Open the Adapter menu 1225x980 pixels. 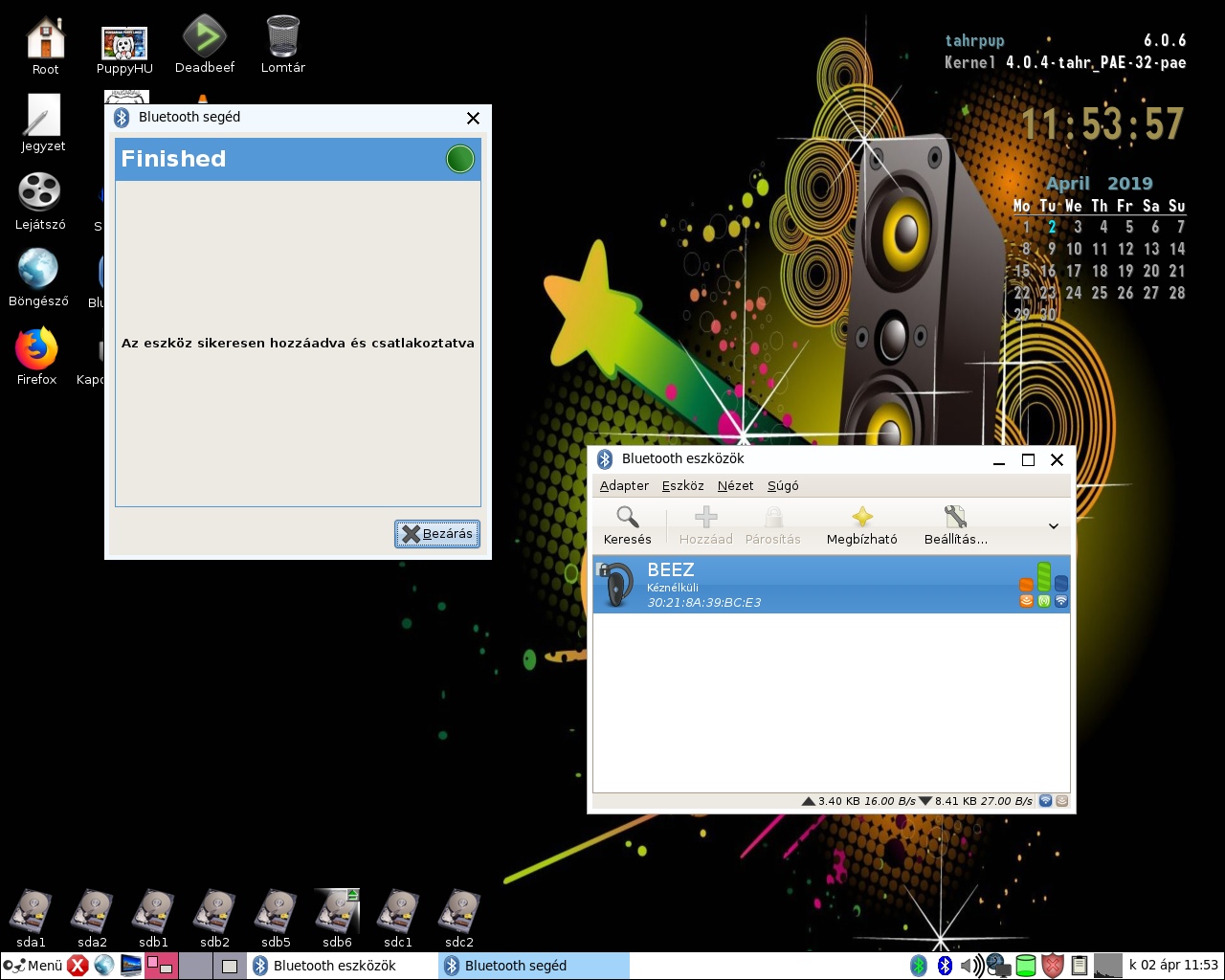[x=624, y=485]
